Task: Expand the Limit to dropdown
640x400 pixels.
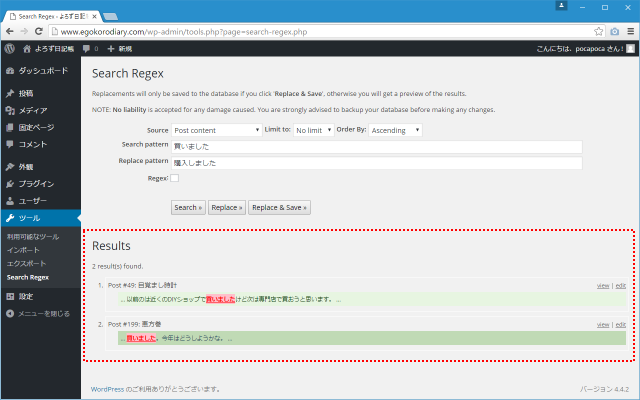Action: (314, 130)
